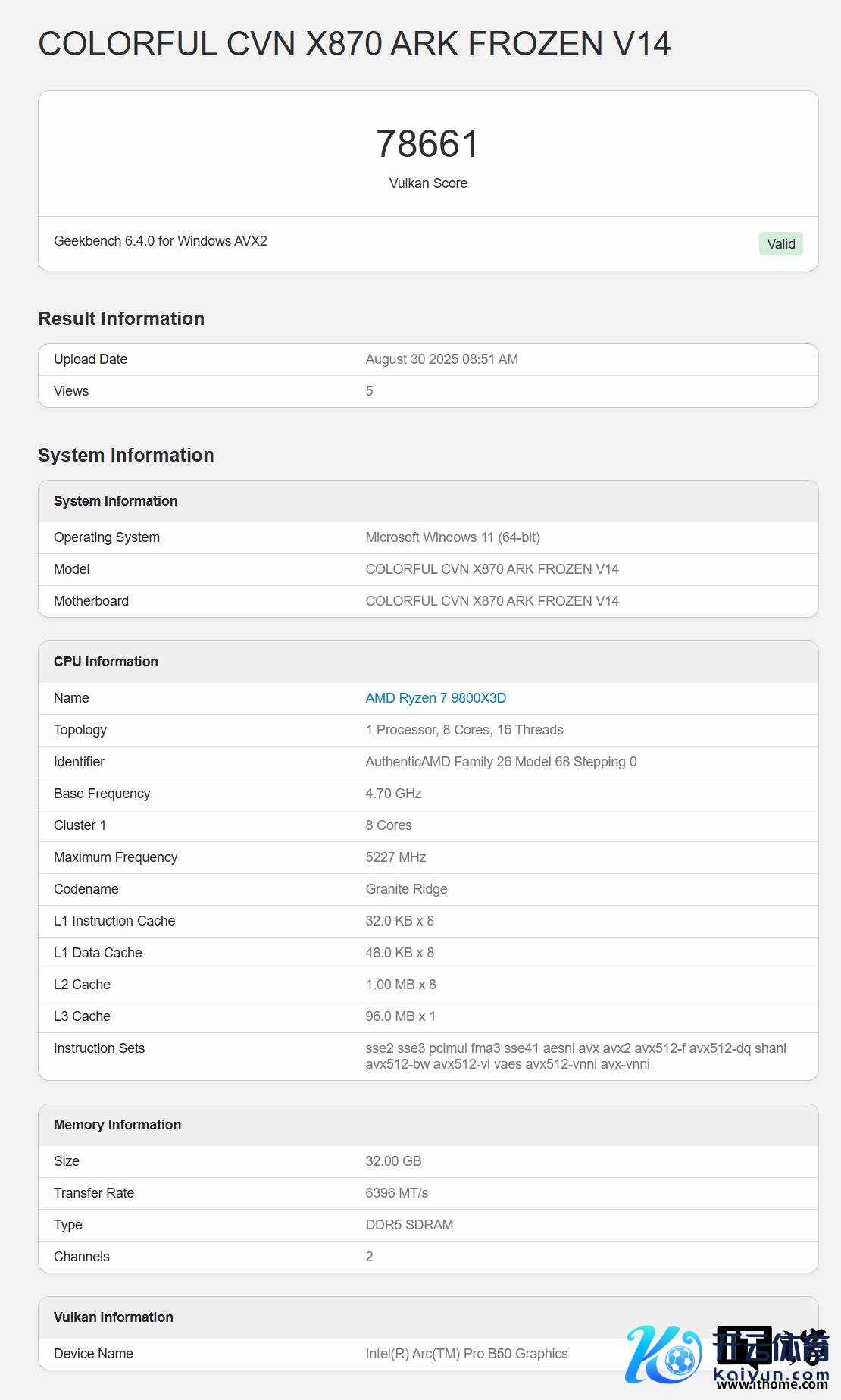This screenshot has height=1400, width=841.
Task: Click the Upload Date value August 30 2025
Action: [x=442, y=359]
